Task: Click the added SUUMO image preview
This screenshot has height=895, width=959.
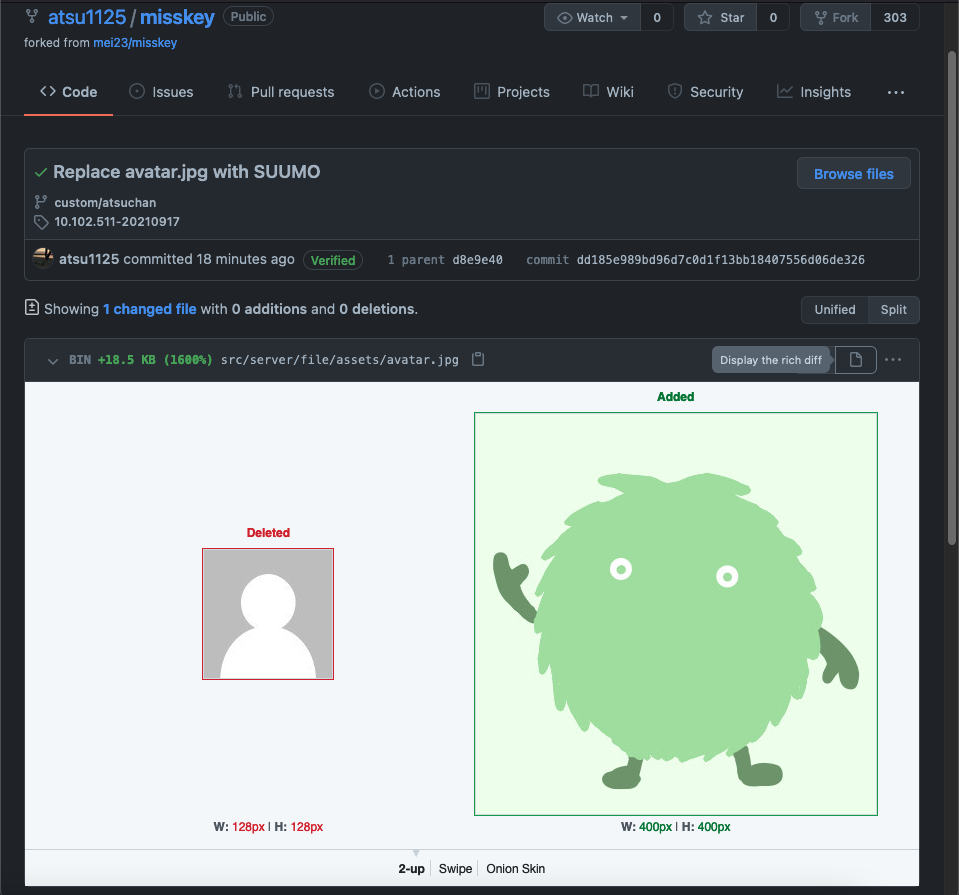Action: [x=675, y=614]
